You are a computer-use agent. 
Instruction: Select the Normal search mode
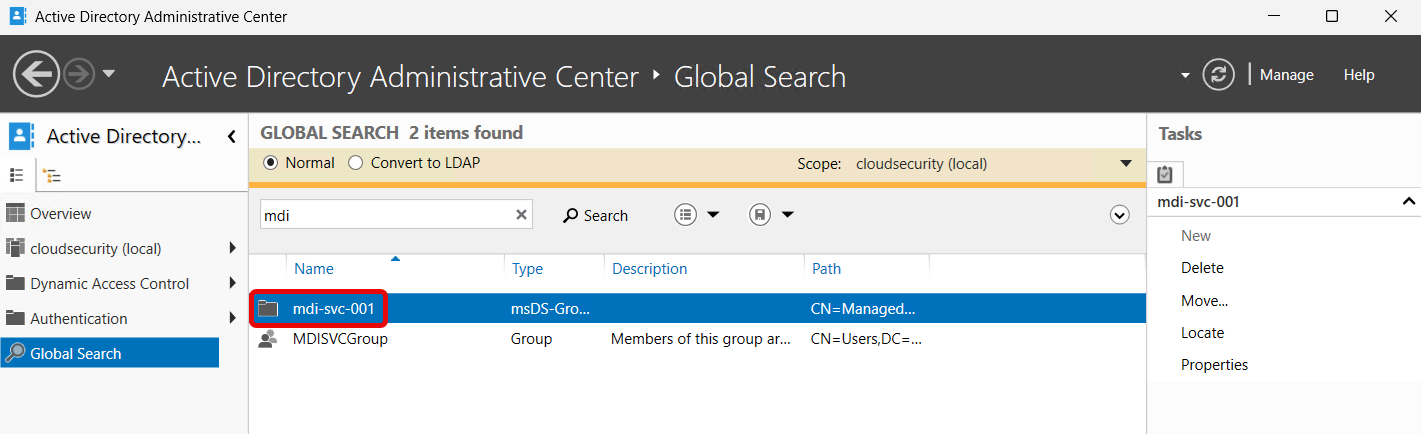[270, 163]
